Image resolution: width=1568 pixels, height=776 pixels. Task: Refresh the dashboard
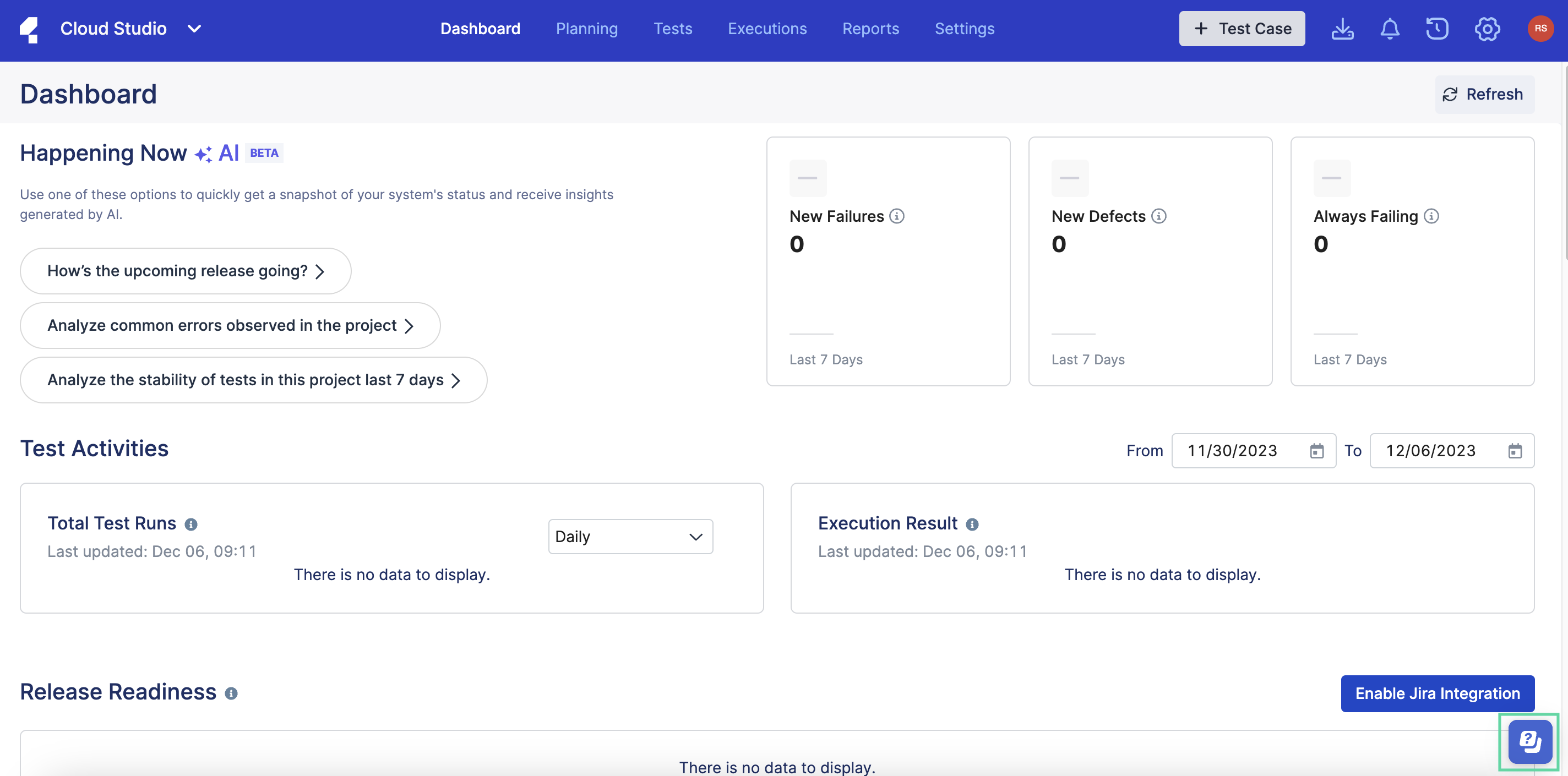point(1484,94)
